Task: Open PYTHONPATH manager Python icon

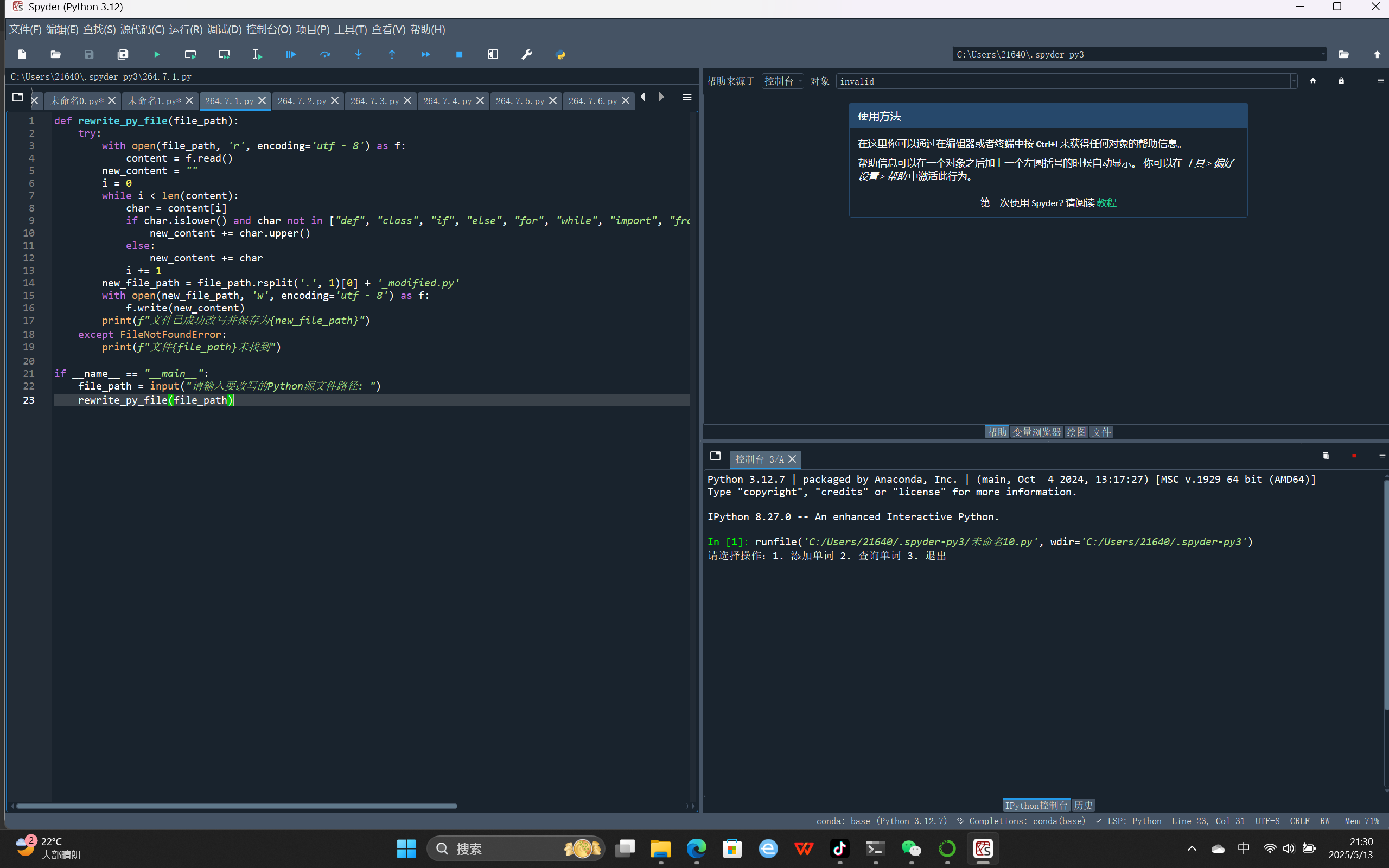Action: click(560, 55)
